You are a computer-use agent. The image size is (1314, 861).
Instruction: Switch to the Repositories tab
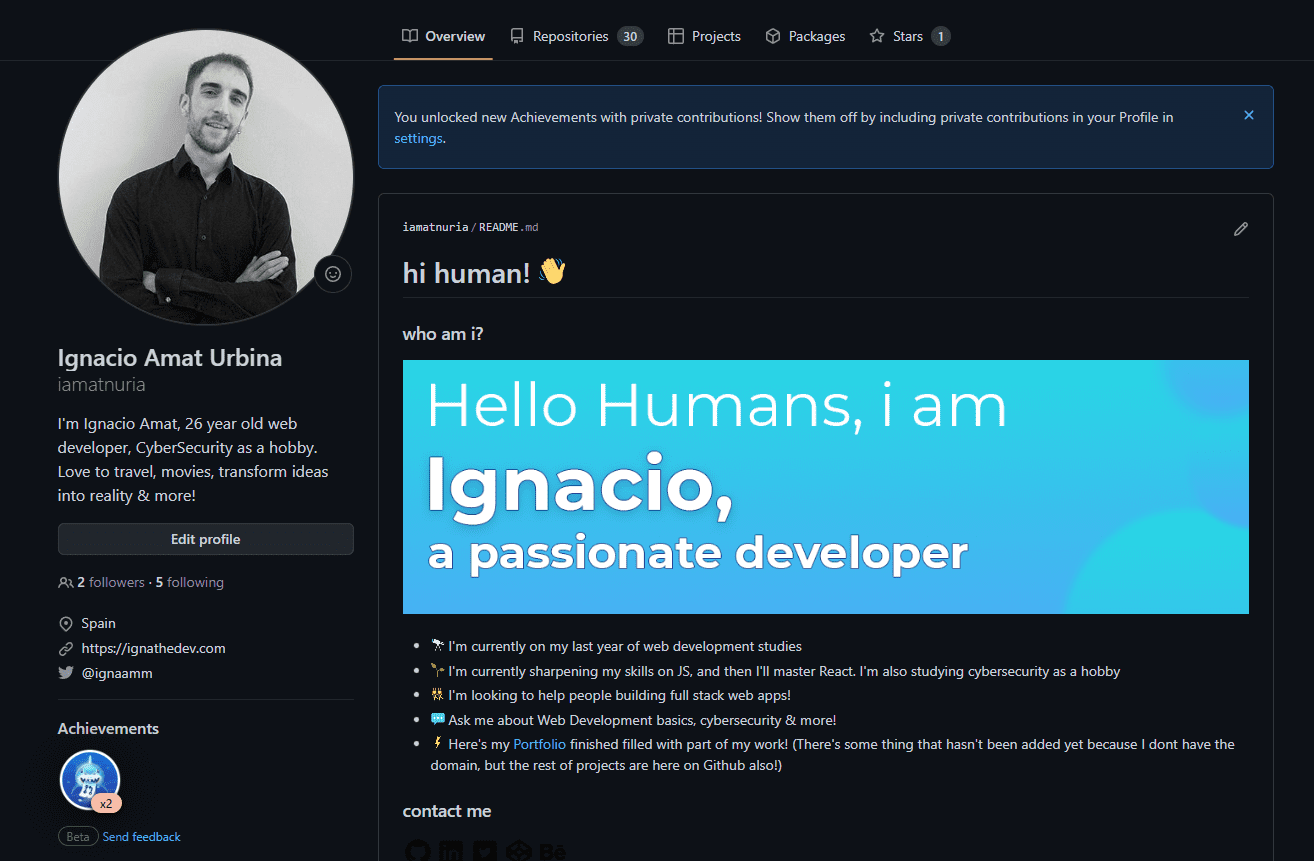pos(575,36)
